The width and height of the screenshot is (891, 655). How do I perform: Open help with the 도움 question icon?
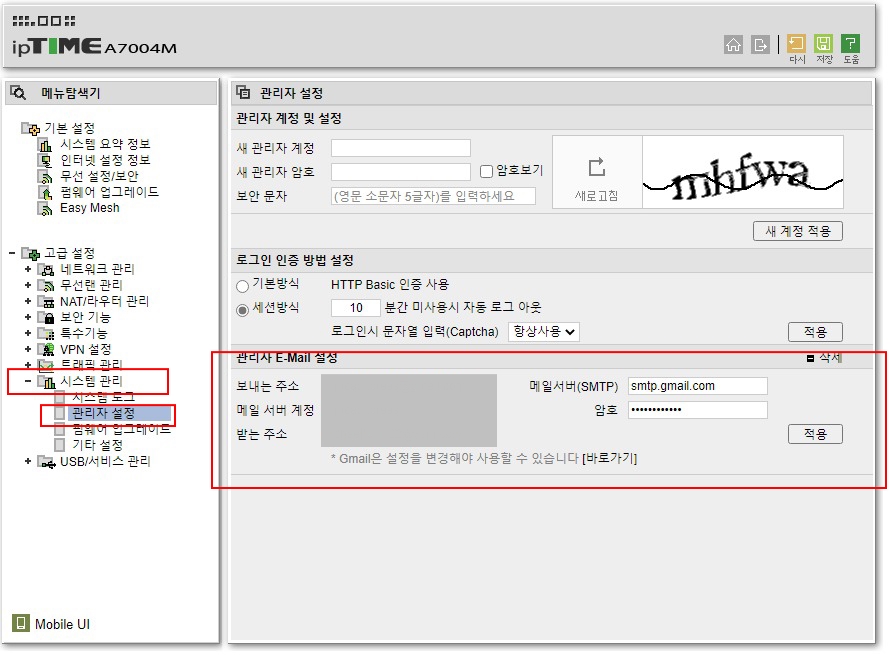point(851,44)
